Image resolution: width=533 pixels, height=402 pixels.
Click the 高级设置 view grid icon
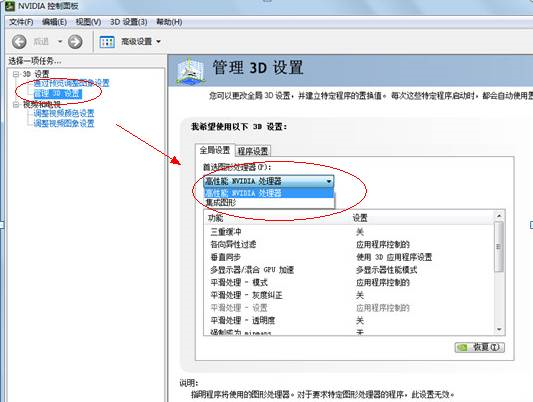pos(107,42)
